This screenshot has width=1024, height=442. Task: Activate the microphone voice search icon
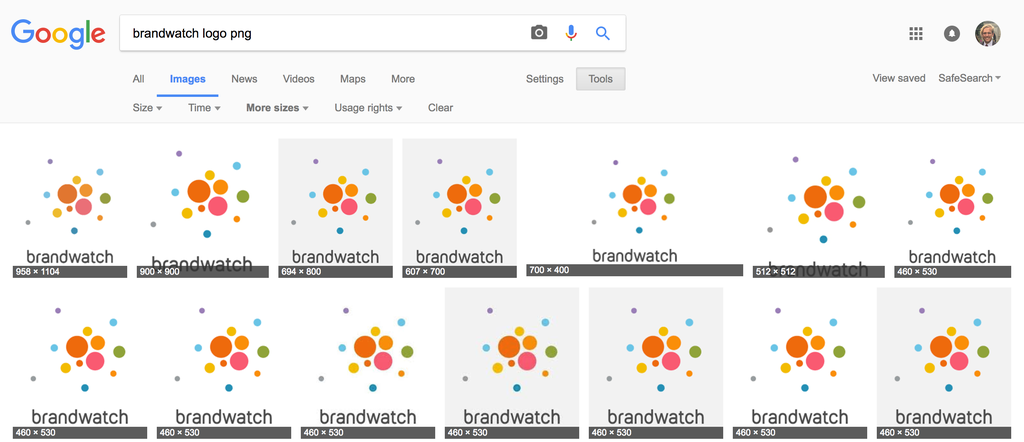tap(571, 33)
